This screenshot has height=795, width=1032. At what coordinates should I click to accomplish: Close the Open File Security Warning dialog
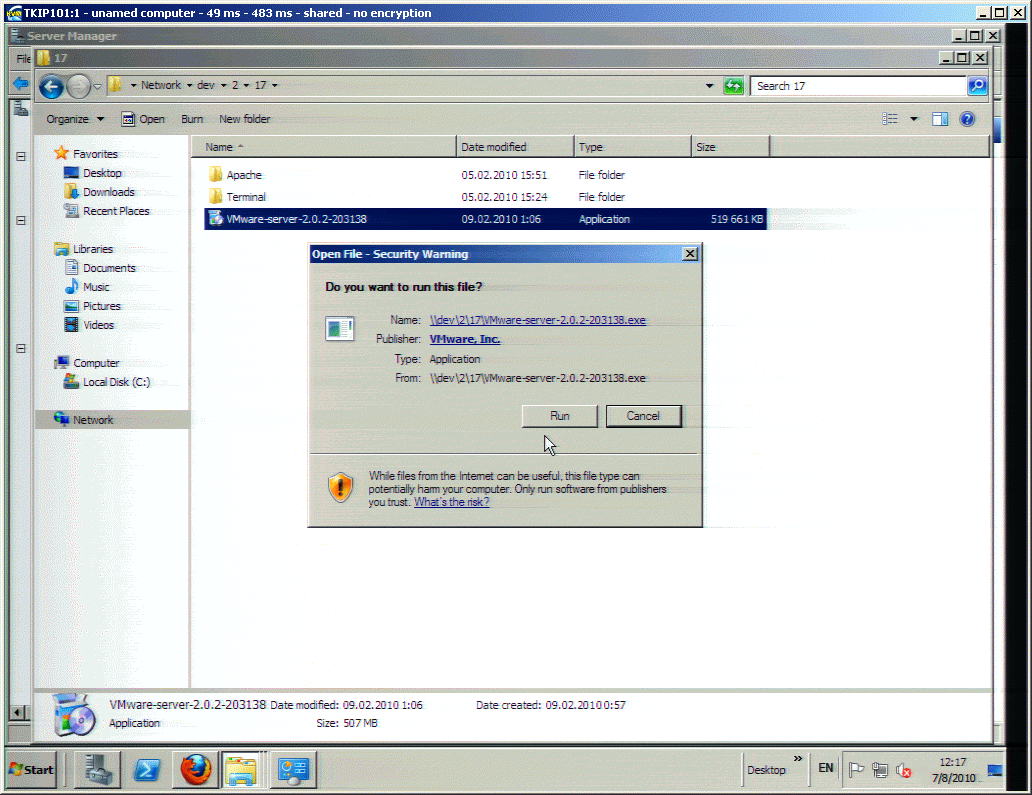[x=690, y=254]
